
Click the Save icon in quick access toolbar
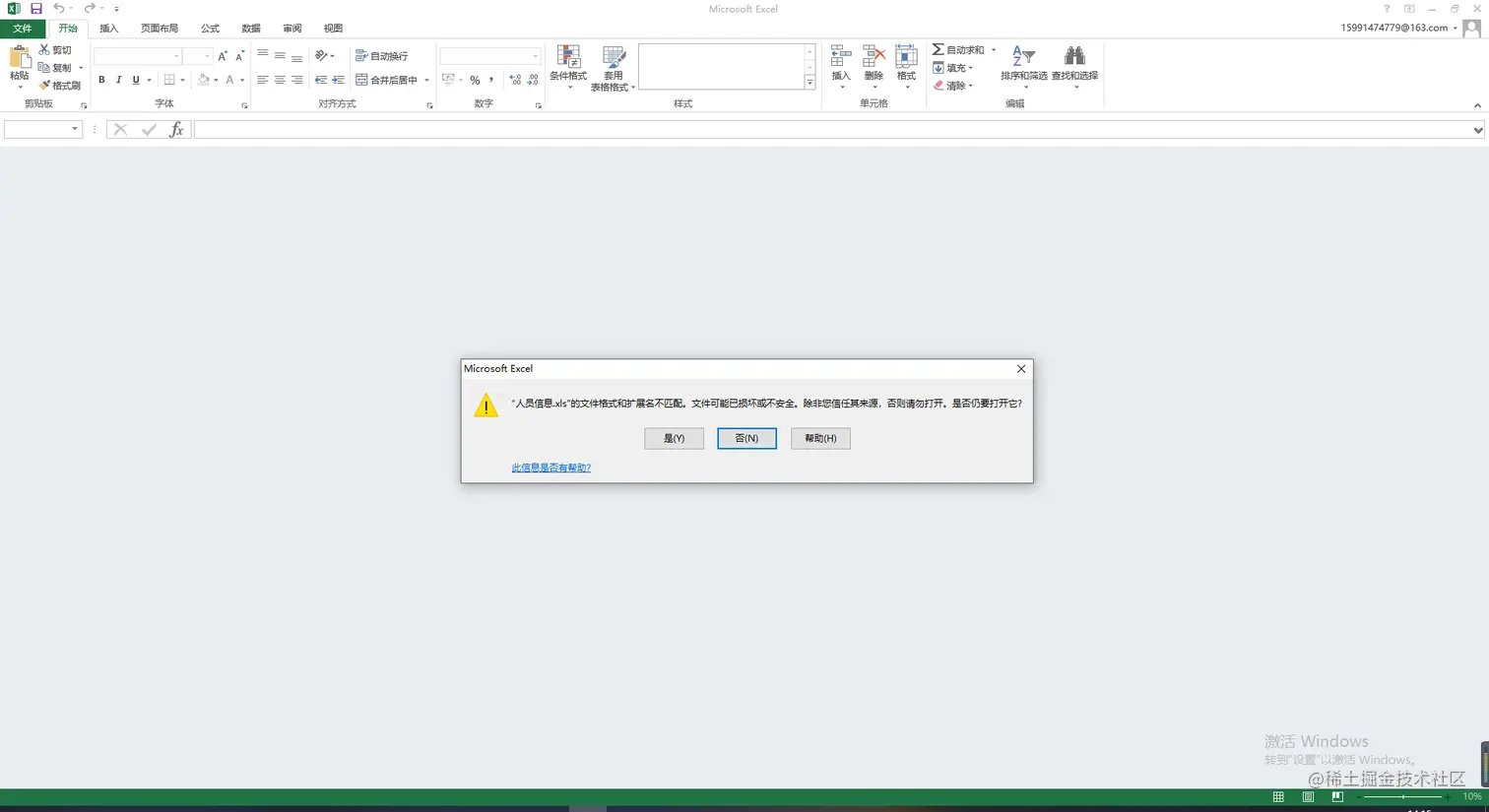(36, 9)
